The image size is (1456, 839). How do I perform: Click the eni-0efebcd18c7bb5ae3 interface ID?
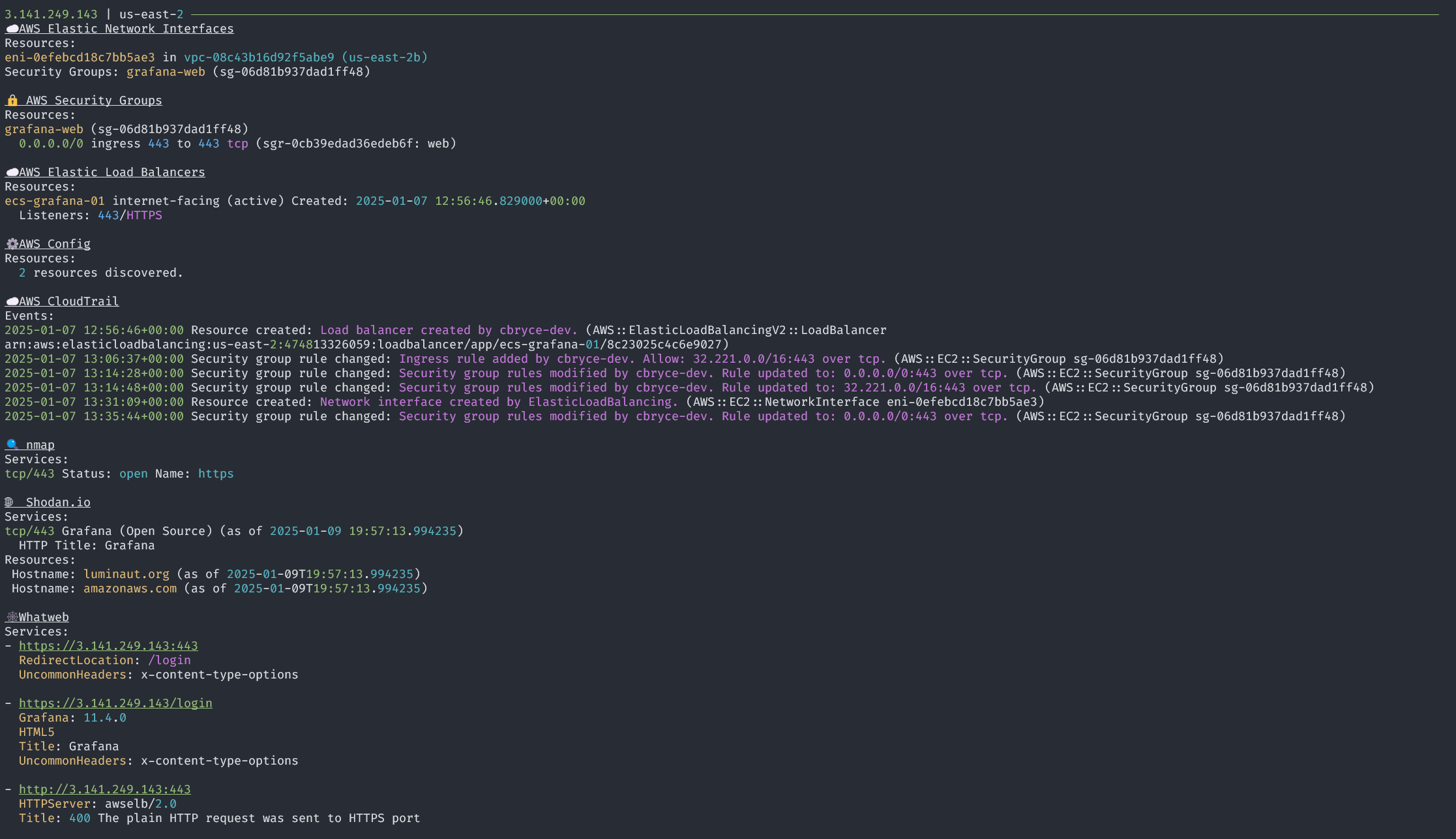point(80,57)
